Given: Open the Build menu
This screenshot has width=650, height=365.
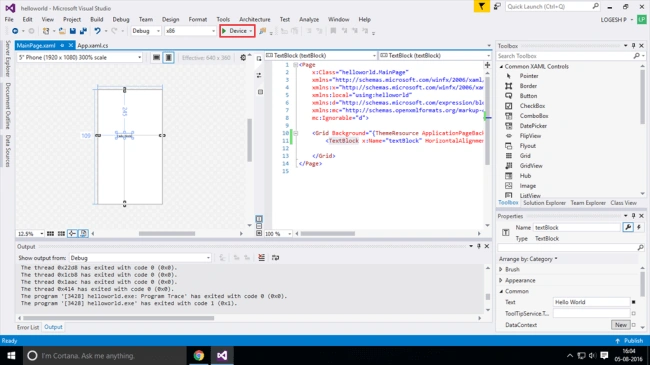Looking at the screenshot, I should [97, 19].
